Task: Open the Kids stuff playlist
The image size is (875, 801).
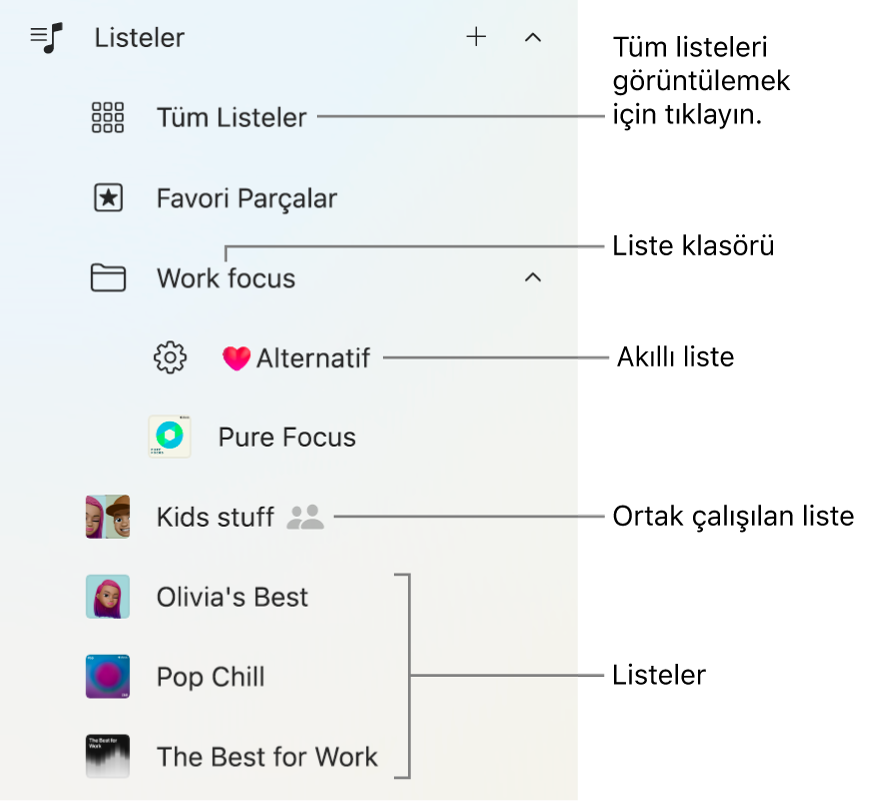Action: [215, 517]
